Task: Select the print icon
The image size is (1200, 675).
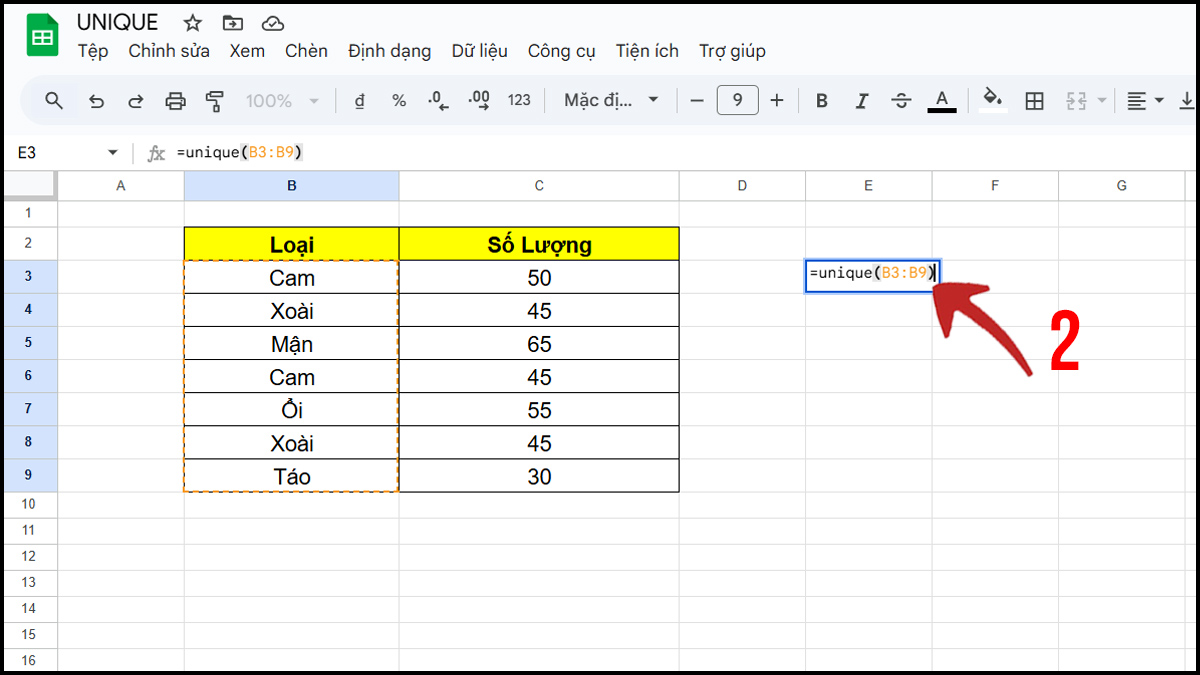Action: point(175,100)
